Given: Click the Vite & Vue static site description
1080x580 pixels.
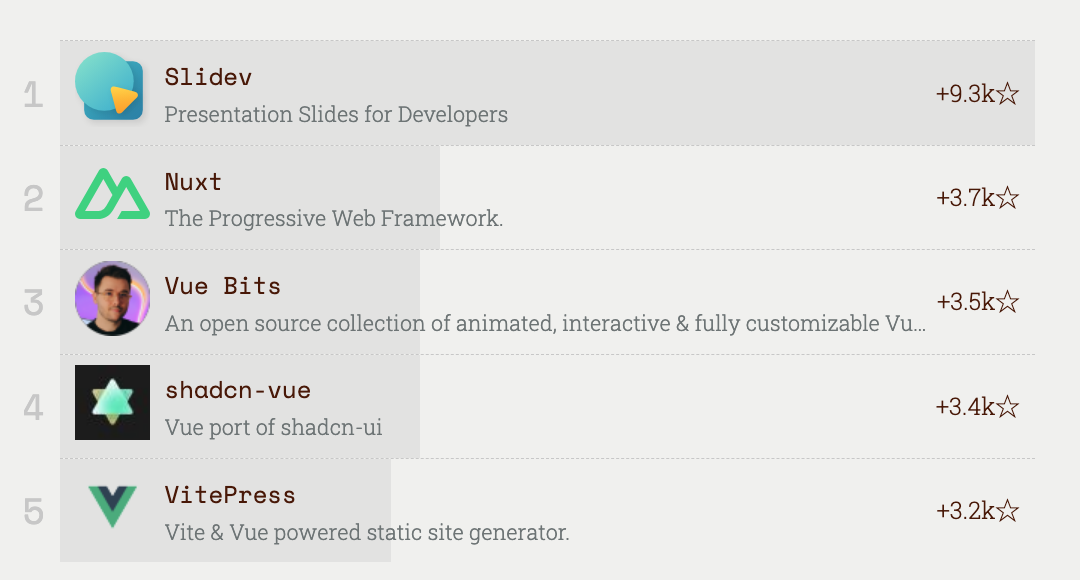Looking at the screenshot, I should coord(366,533).
